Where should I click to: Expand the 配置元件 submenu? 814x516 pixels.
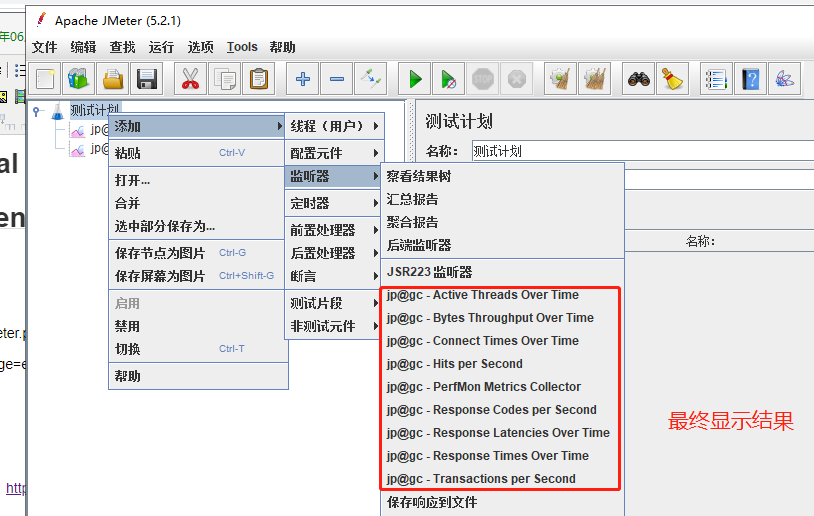334,153
